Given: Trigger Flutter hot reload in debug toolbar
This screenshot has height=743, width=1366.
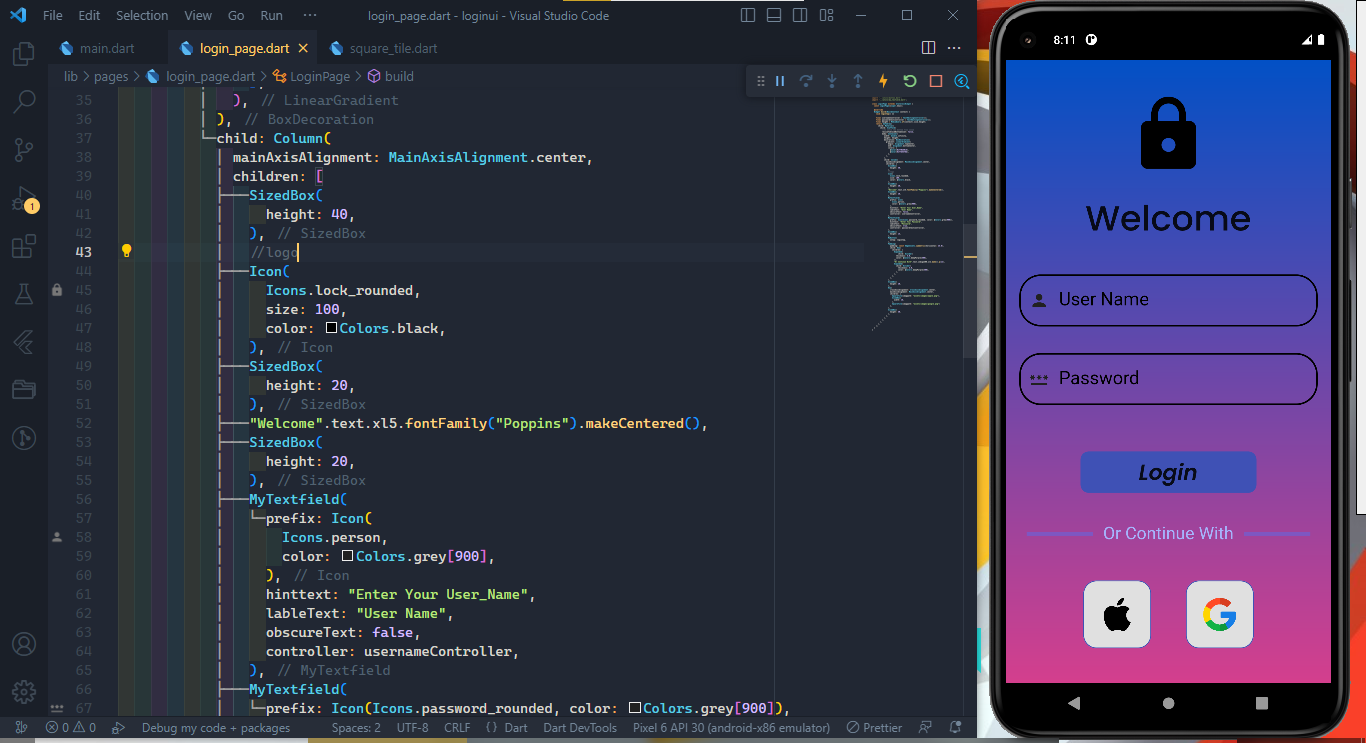Looking at the screenshot, I should pos(883,81).
